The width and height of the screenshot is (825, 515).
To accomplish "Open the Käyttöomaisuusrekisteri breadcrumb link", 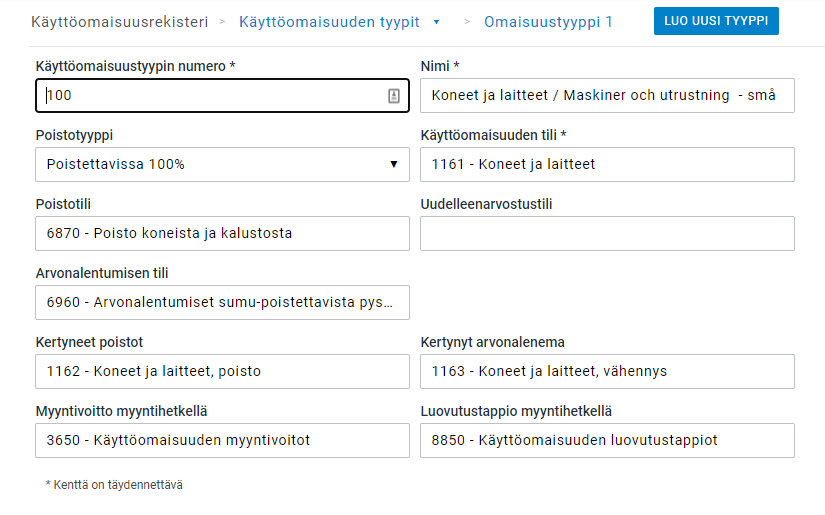I will [x=119, y=21].
